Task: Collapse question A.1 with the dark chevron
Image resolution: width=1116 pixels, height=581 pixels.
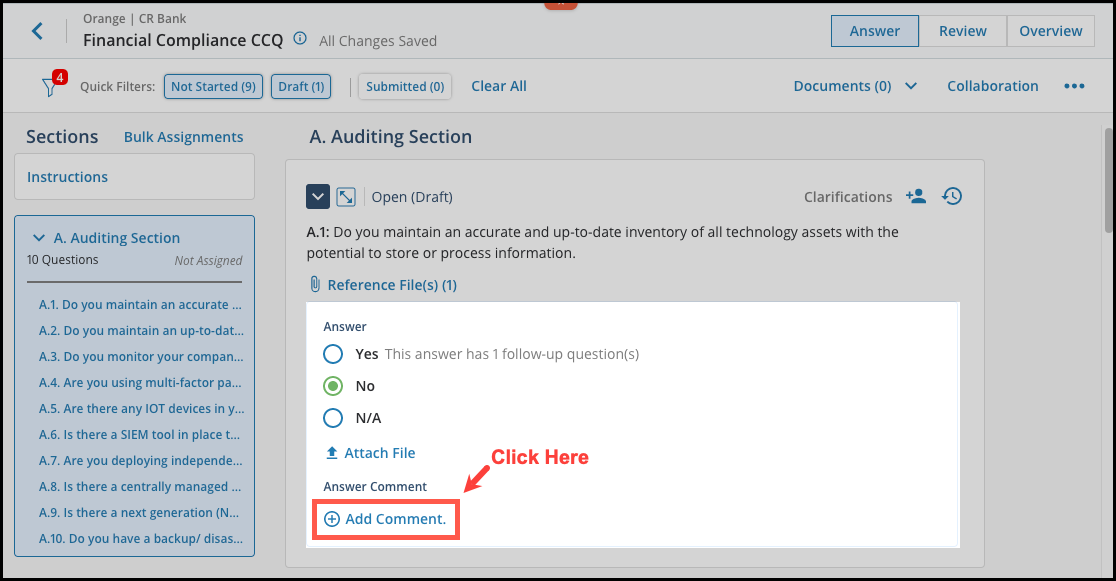Action: pos(318,196)
